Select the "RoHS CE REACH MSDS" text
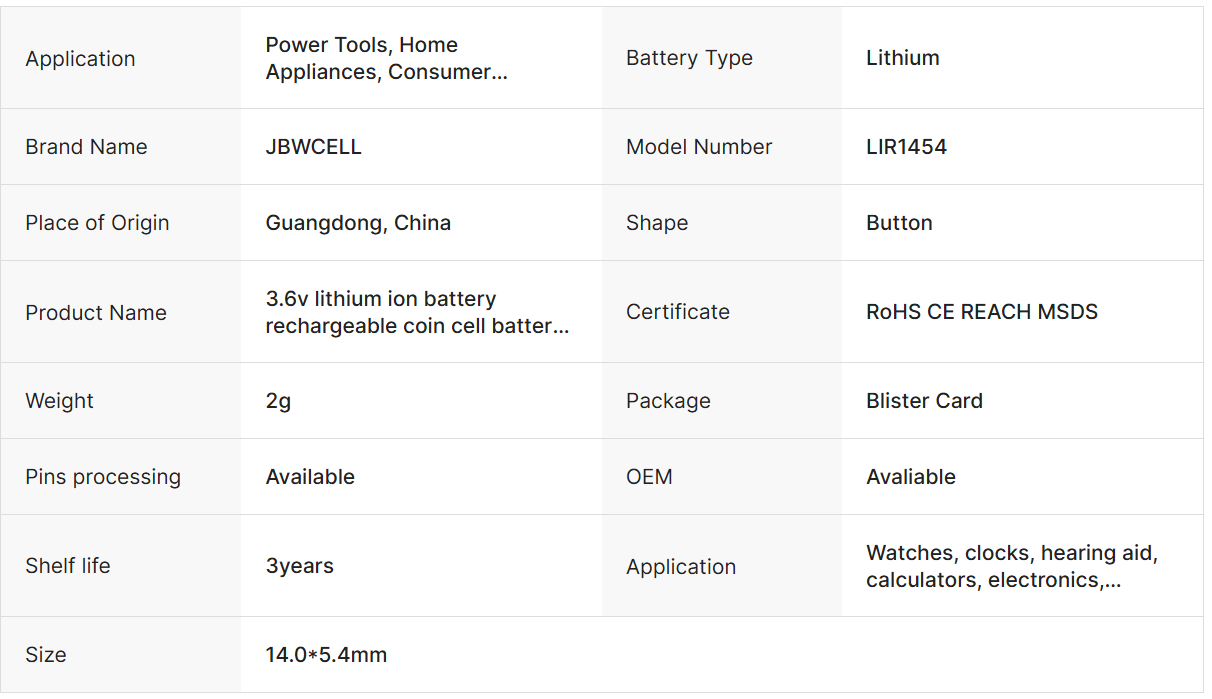Viewport: 1212px width, 699px height. point(981,312)
